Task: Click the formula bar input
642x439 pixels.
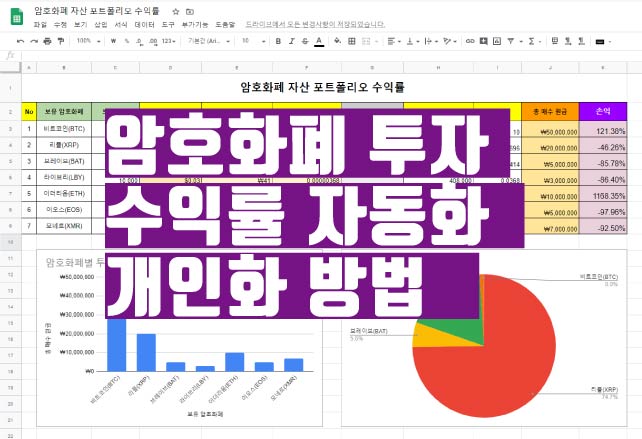Action: pos(331,55)
